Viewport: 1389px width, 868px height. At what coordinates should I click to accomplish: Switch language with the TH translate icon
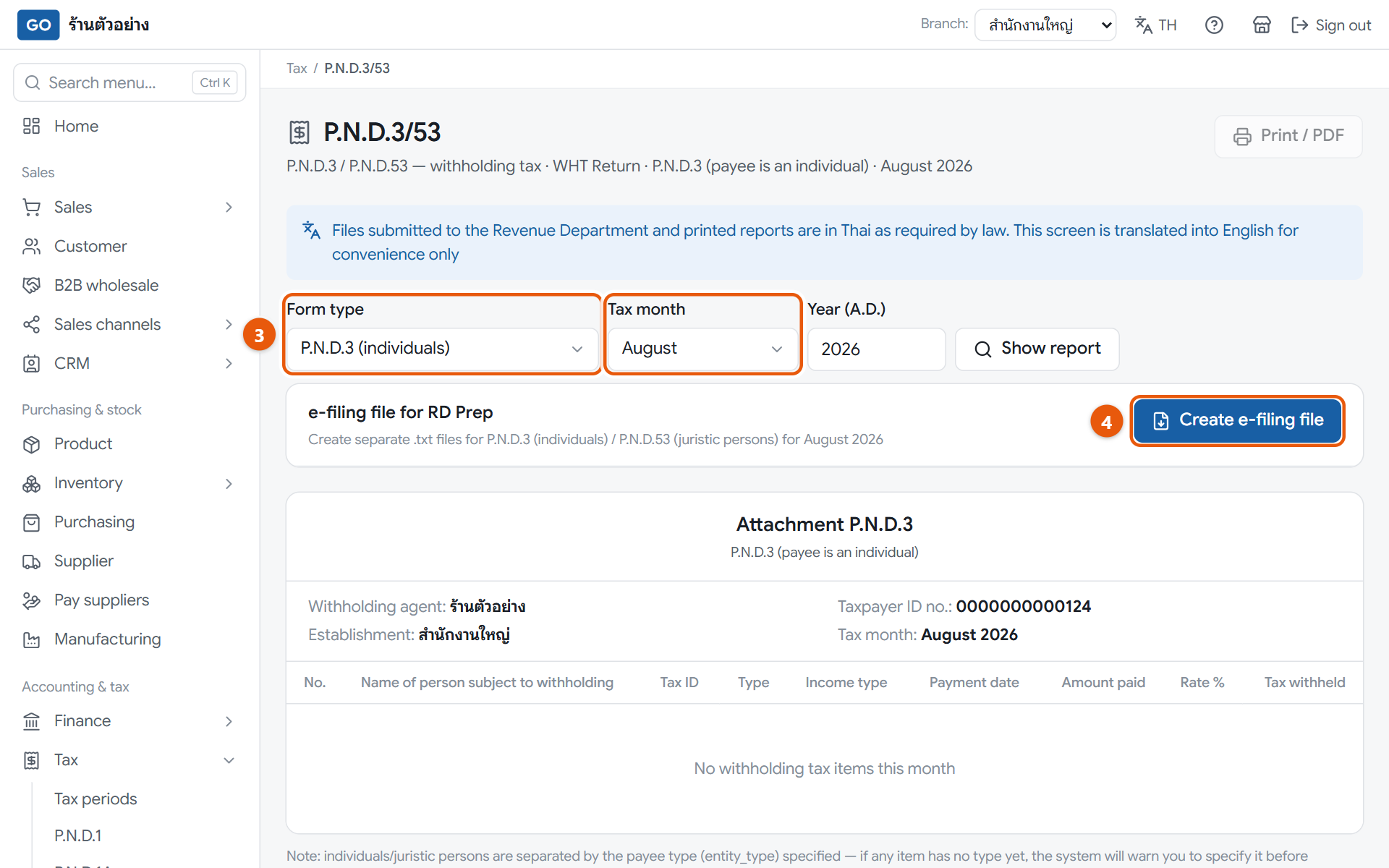1155,25
